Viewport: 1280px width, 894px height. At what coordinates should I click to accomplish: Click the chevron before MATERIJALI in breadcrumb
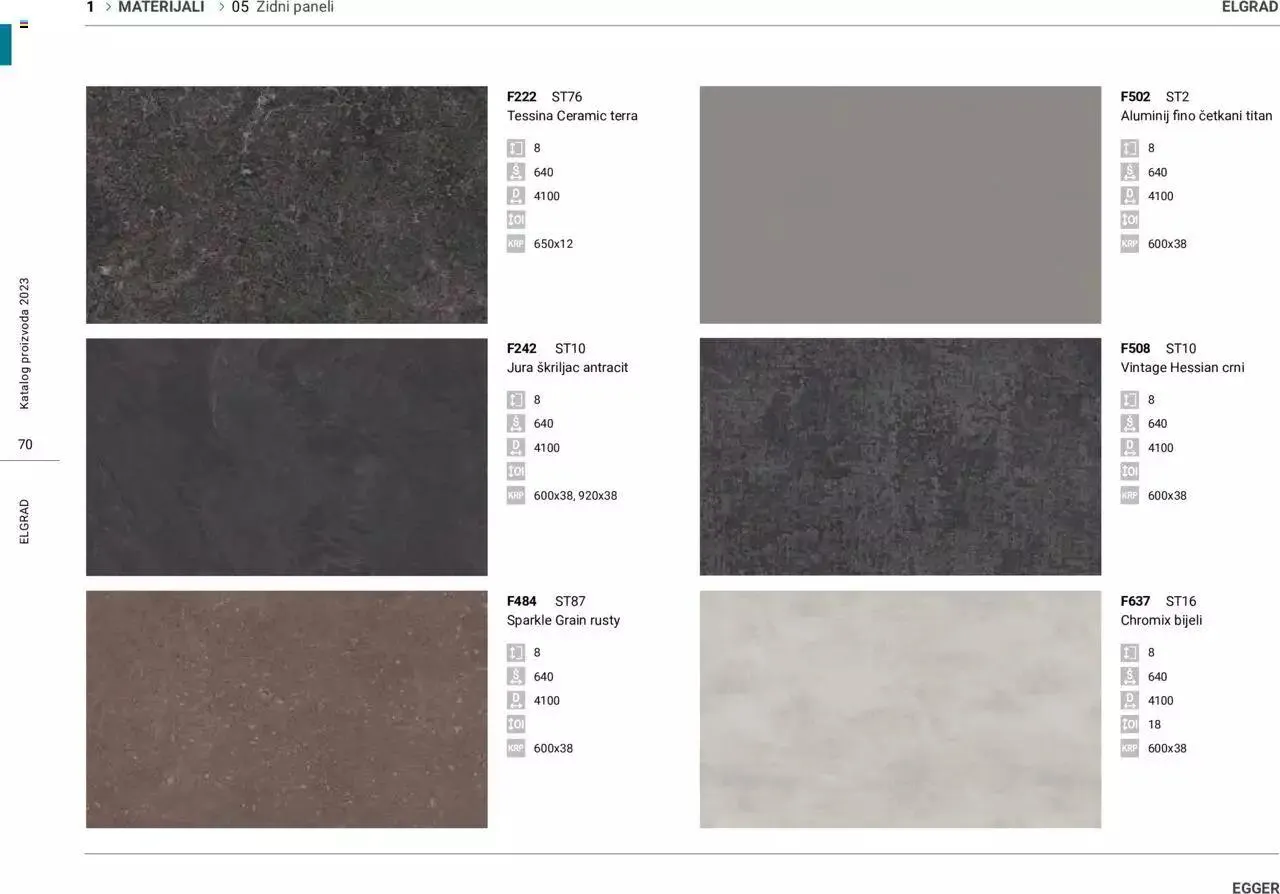(108, 7)
